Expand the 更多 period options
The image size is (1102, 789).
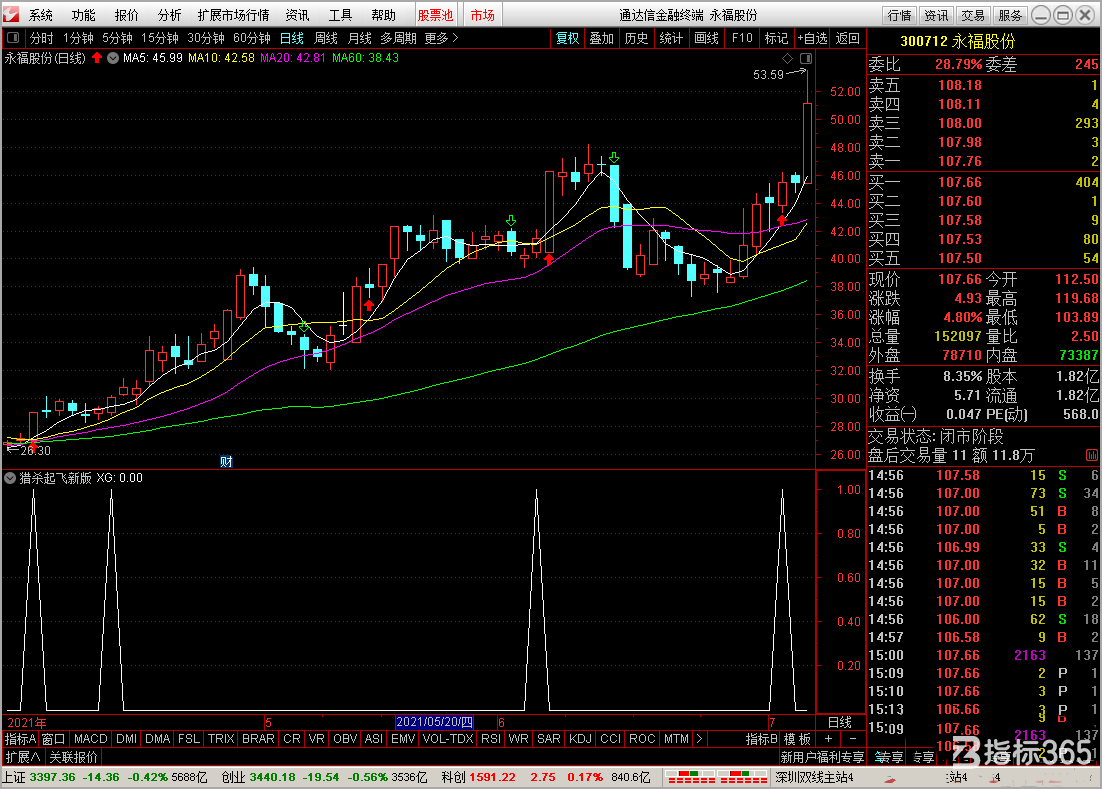pyautogui.click(x=441, y=38)
